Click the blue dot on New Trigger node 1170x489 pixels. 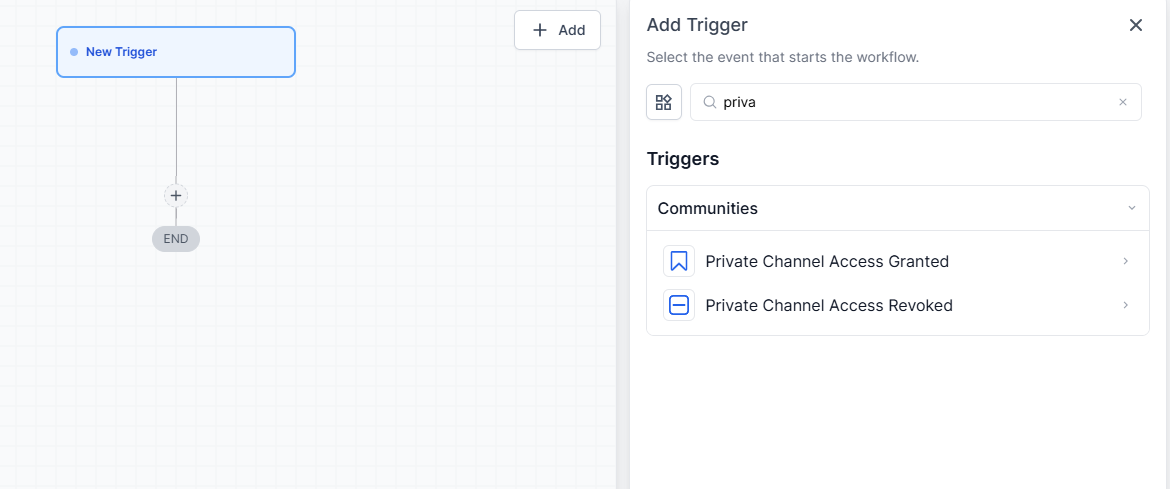pyautogui.click(x=74, y=52)
